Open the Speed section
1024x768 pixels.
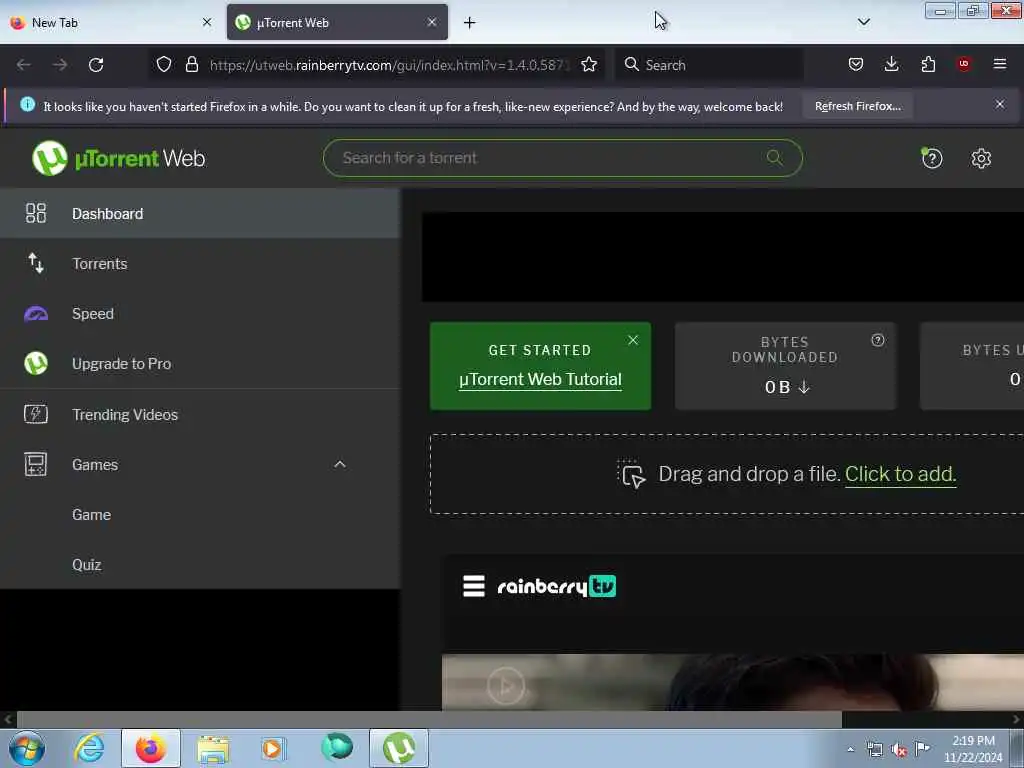tap(200, 313)
